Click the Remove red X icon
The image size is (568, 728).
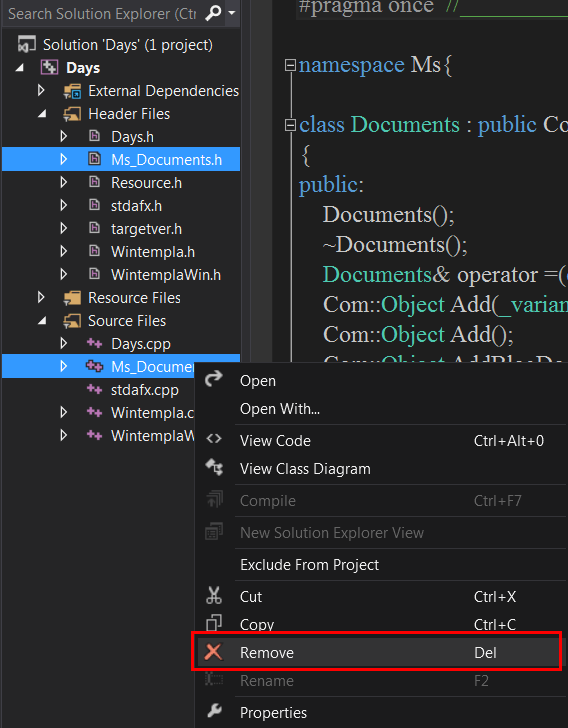(213, 652)
